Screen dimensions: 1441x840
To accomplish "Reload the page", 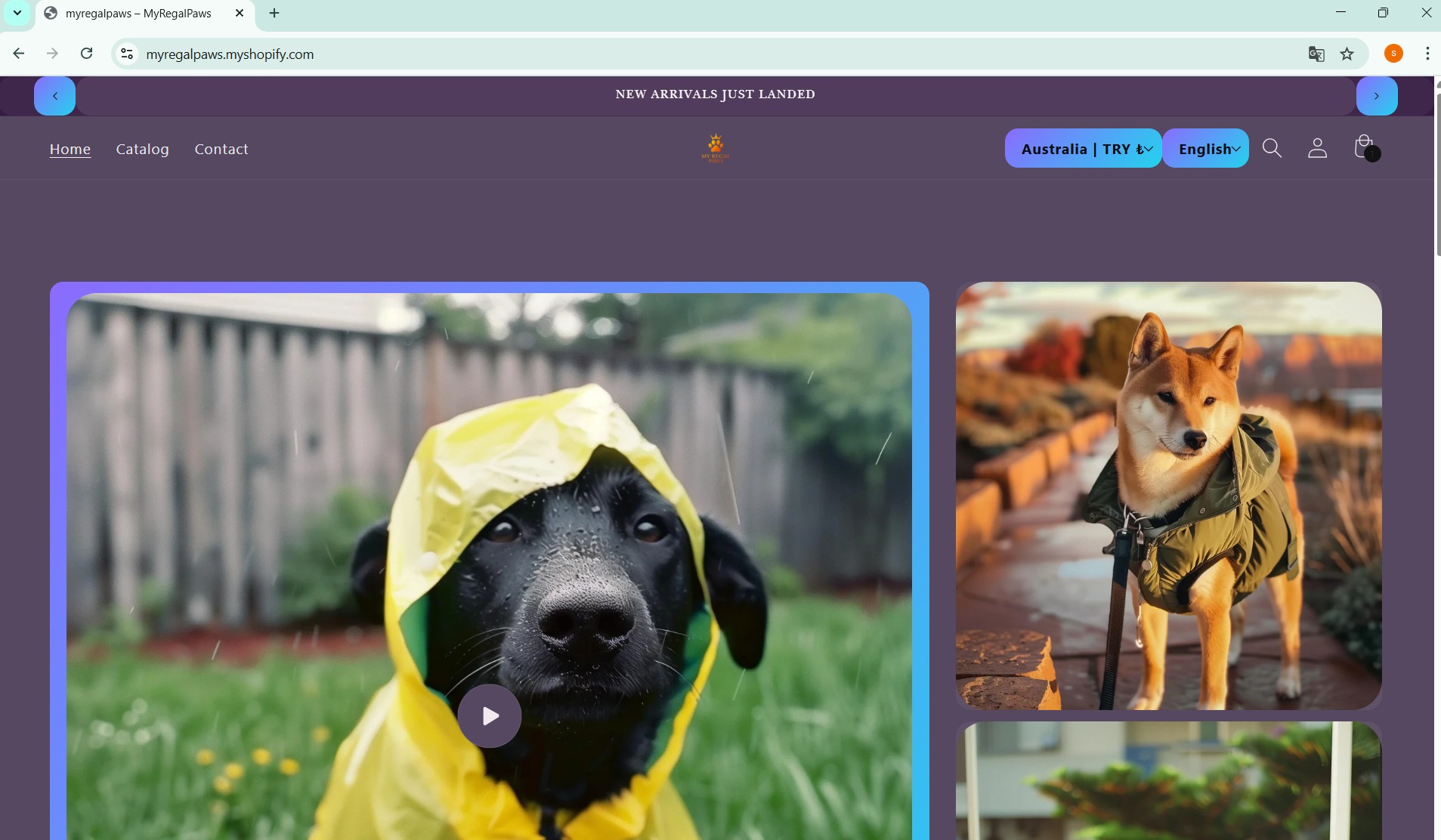I will [x=87, y=54].
